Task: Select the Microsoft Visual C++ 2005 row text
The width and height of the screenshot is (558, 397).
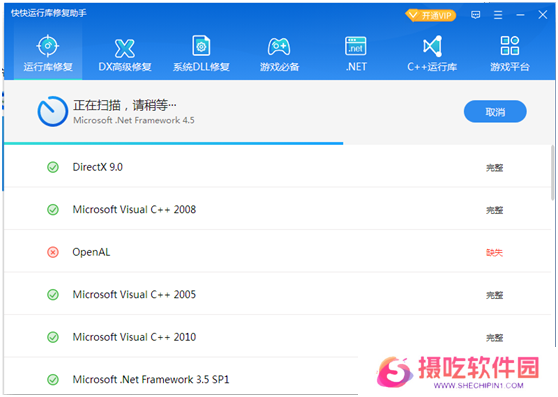Action: coord(134,294)
